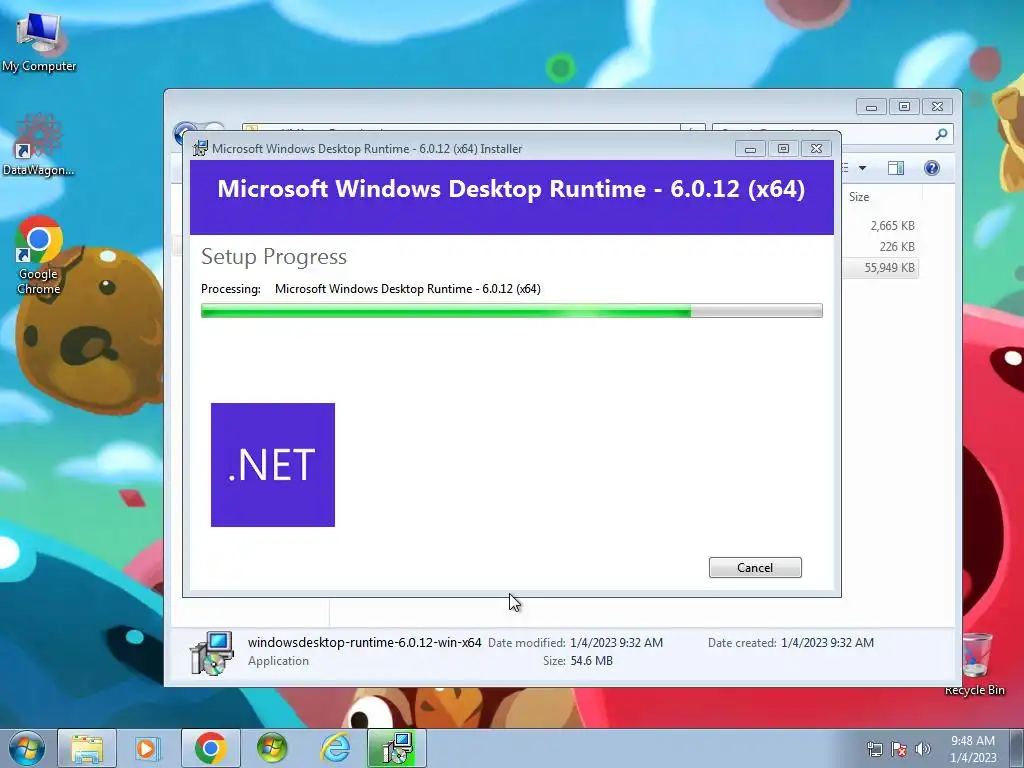Open the taskbar clock showing 9:48 AM
This screenshot has height=768, width=1024.
pos(973,749)
